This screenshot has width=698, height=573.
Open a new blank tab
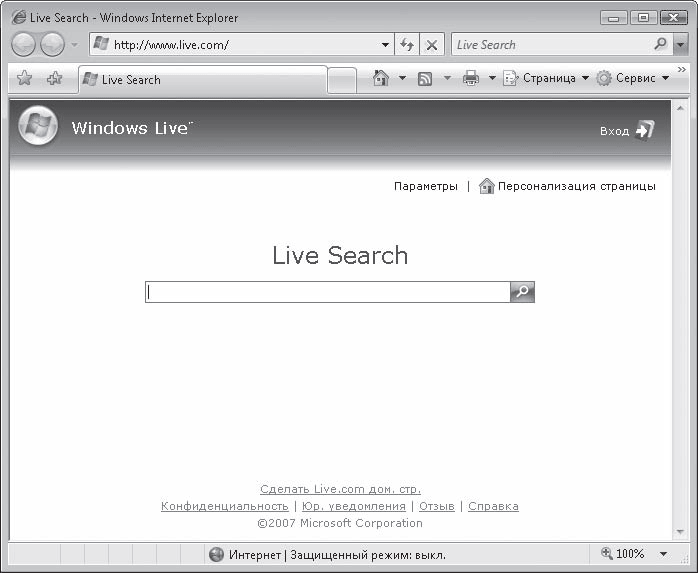[342, 80]
